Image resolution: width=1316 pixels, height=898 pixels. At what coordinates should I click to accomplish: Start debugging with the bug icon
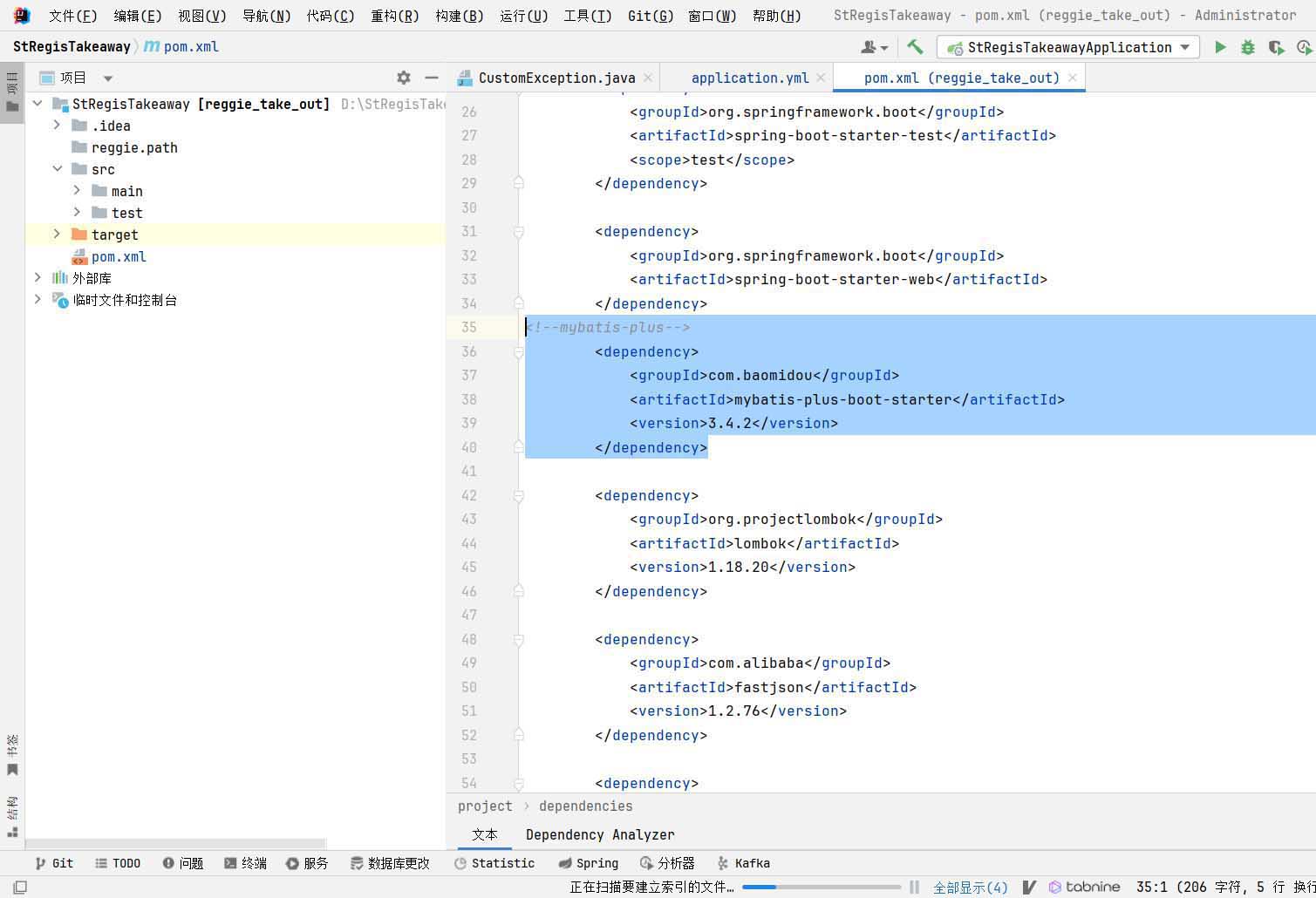[x=1248, y=47]
